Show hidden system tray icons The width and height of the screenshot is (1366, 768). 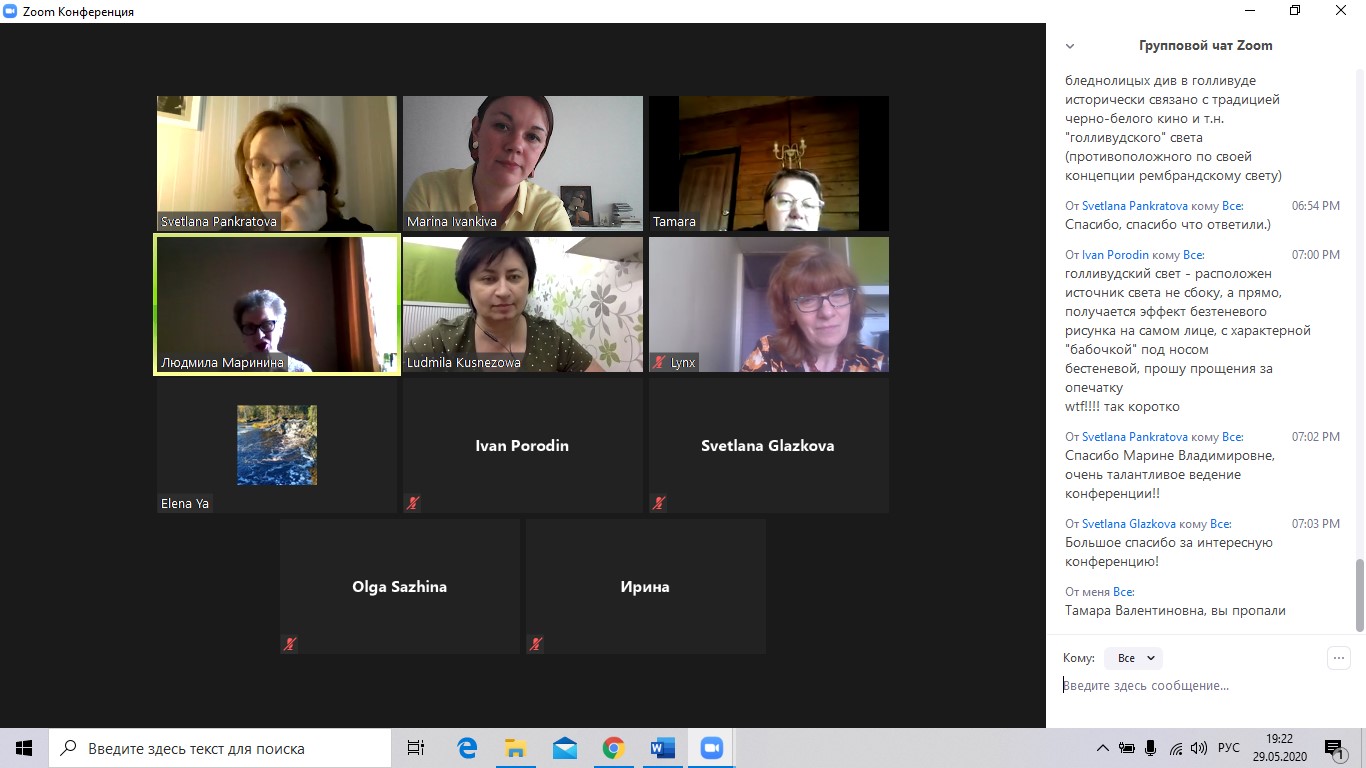click(x=1103, y=748)
